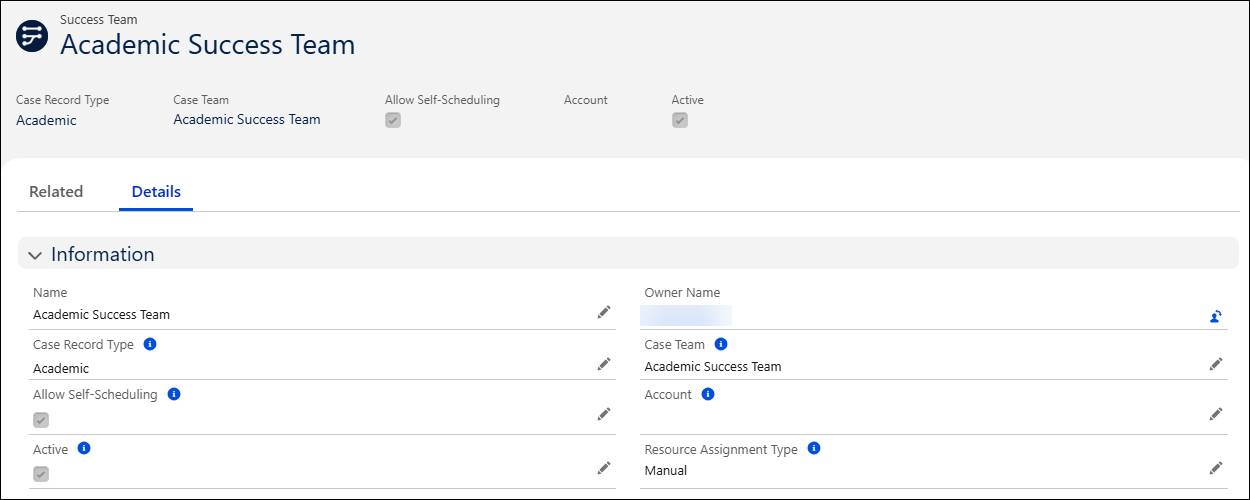The image size is (1250, 500).
Task: Show info tooltip for Case Record Type
Action: click(x=150, y=344)
